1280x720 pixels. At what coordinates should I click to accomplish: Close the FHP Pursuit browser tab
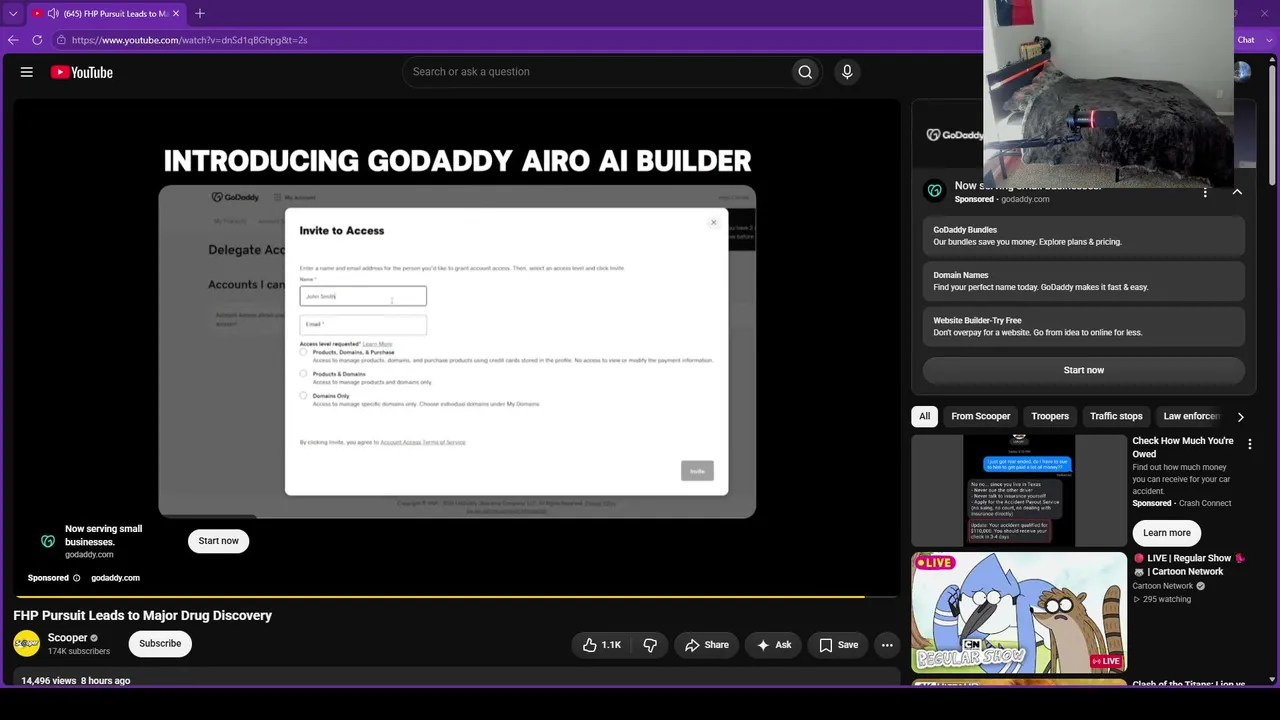click(x=176, y=13)
